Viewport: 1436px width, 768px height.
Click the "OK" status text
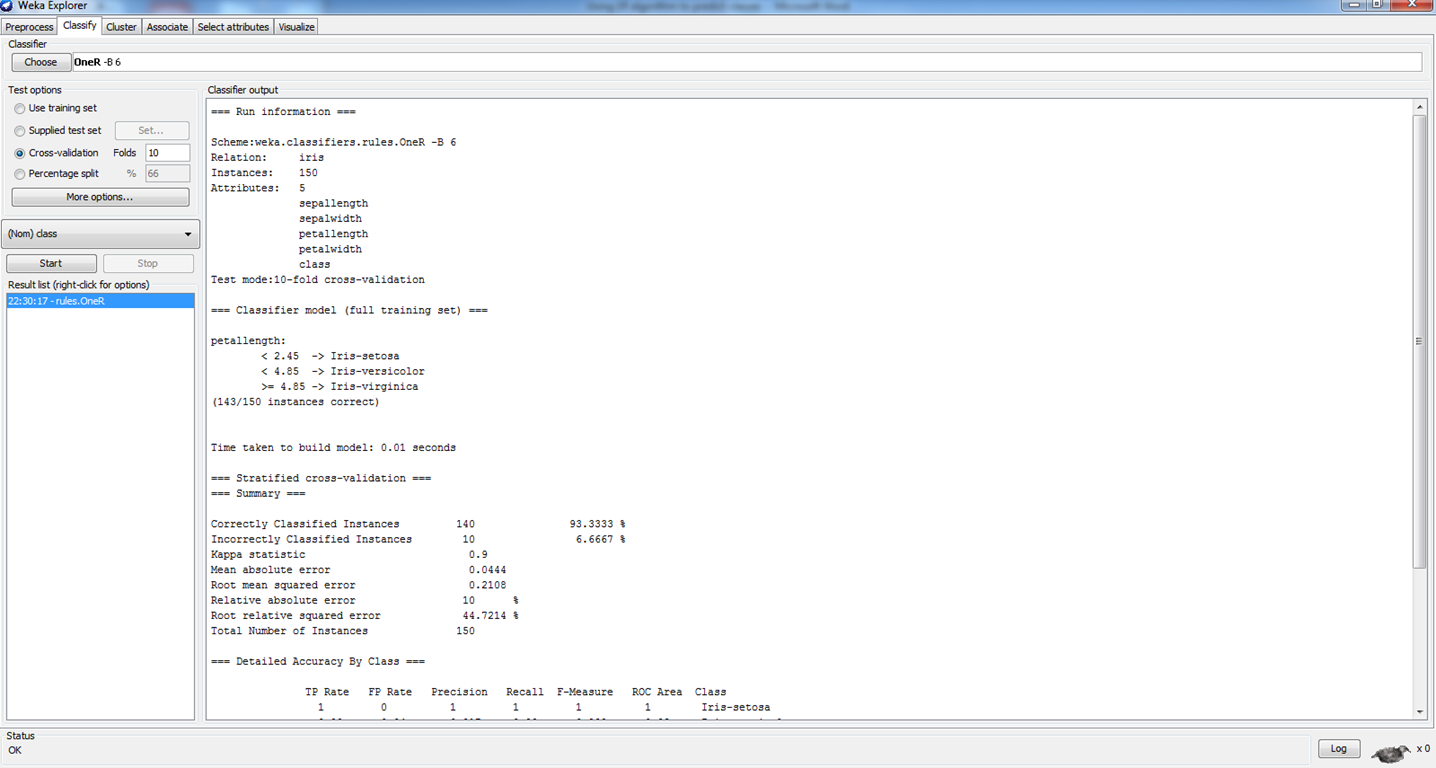pos(15,750)
